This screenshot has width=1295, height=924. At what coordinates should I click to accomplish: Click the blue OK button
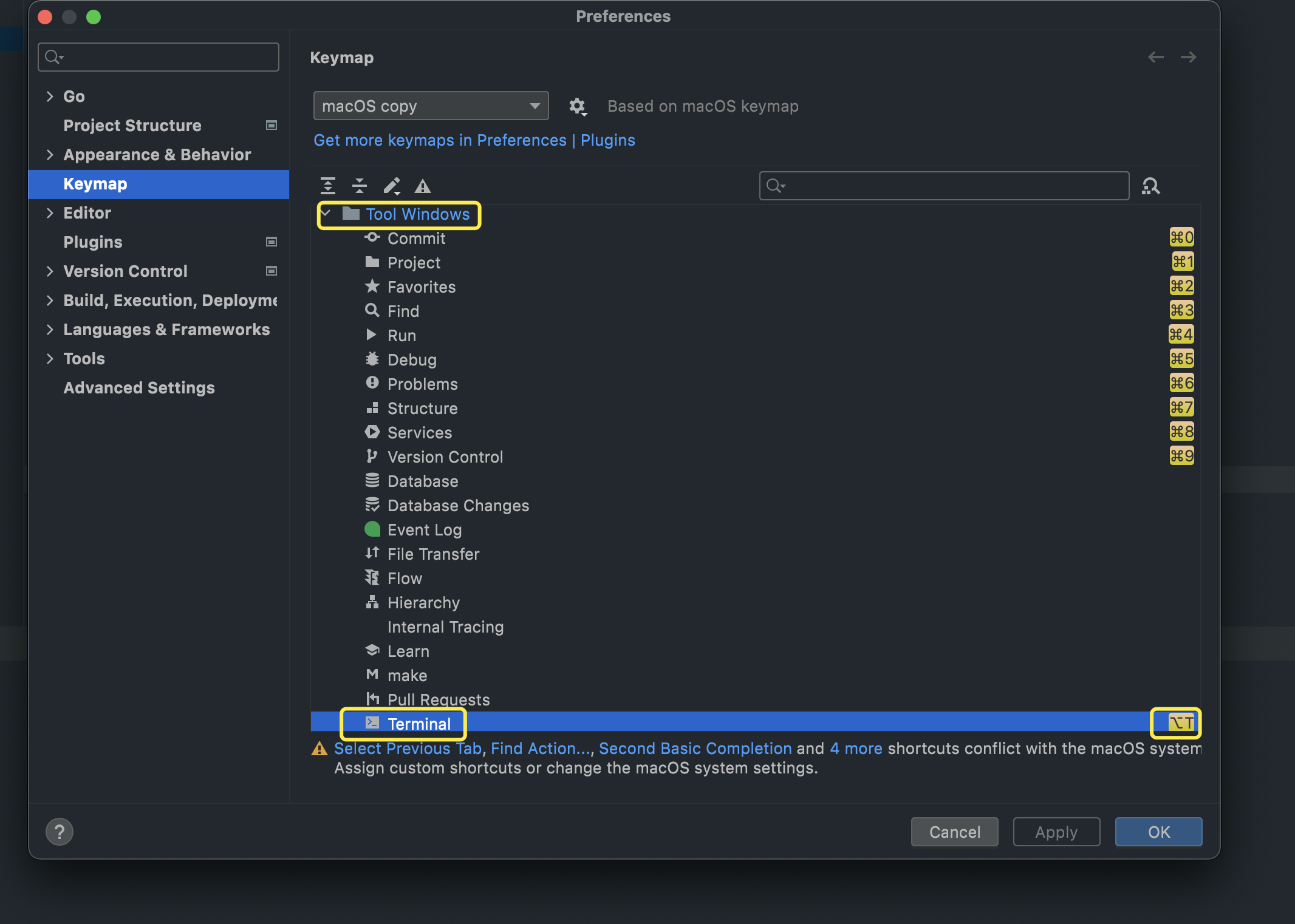[x=1158, y=832]
